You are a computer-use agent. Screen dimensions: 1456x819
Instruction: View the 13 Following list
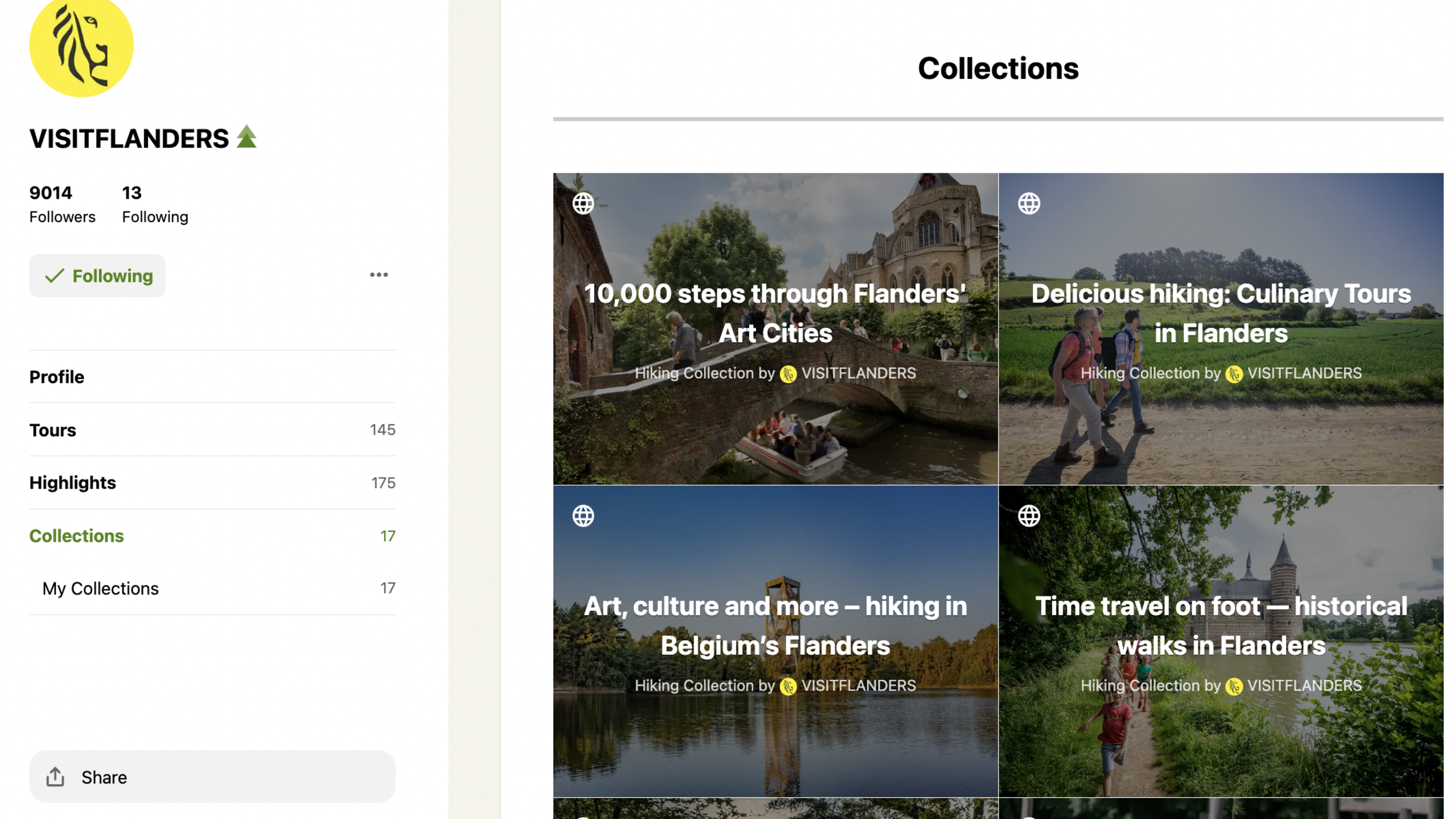[x=155, y=204]
